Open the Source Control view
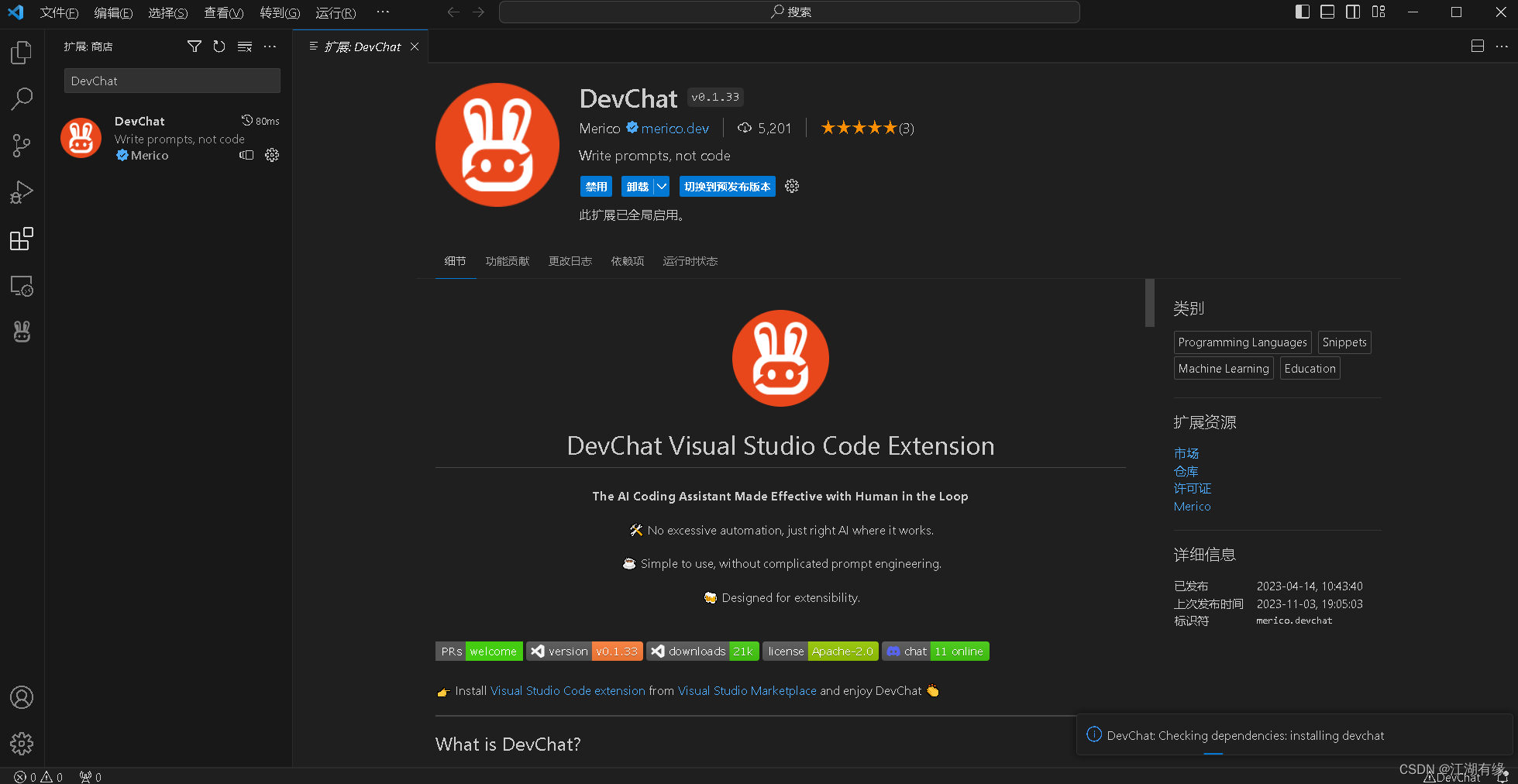Image resolution: width=1518 pixels, height=784 pixels. point(22,146)
